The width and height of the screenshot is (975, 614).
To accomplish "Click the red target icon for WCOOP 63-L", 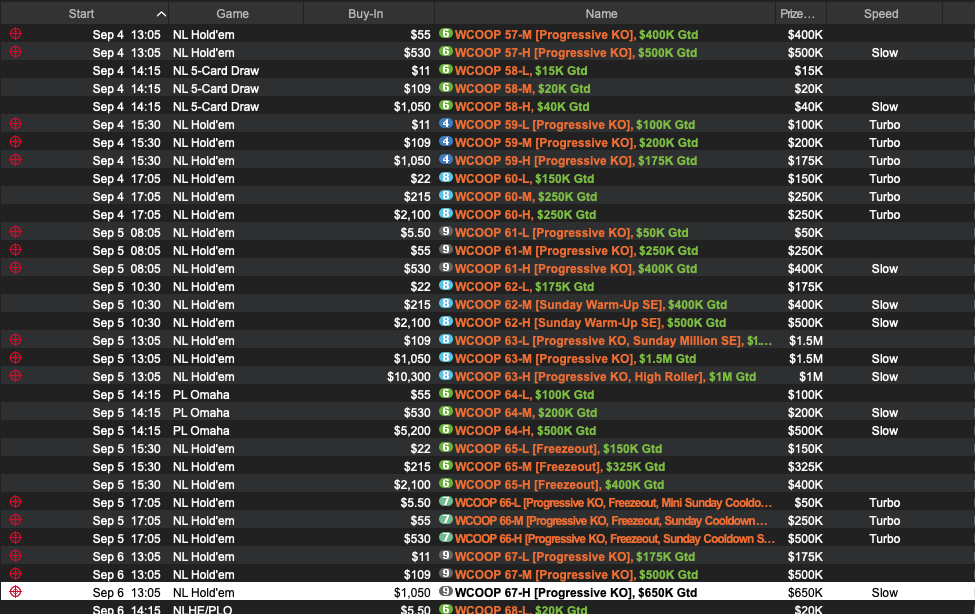I will (x=16, y=340).
